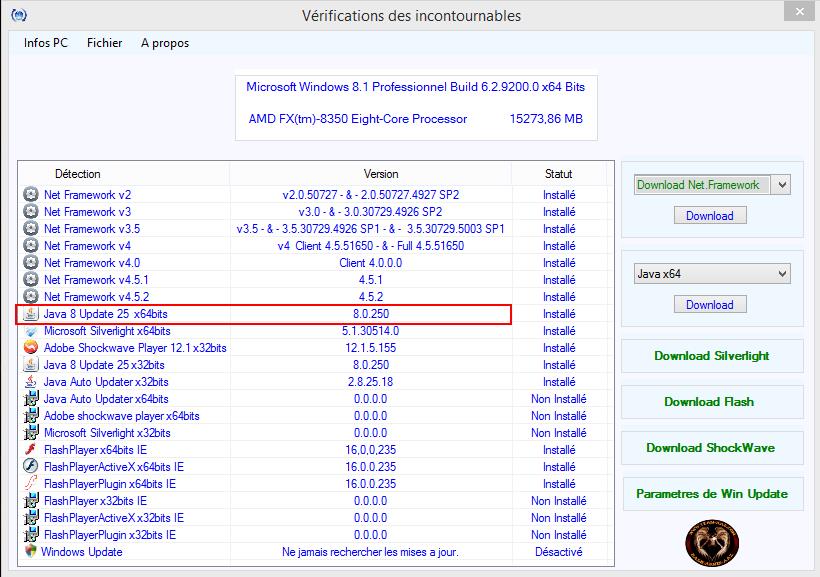This screenshot has width=820, height=577.
Task: Select the FlashPlayerActiveX x64bits IE label
Action: click(x=114, y=467)
